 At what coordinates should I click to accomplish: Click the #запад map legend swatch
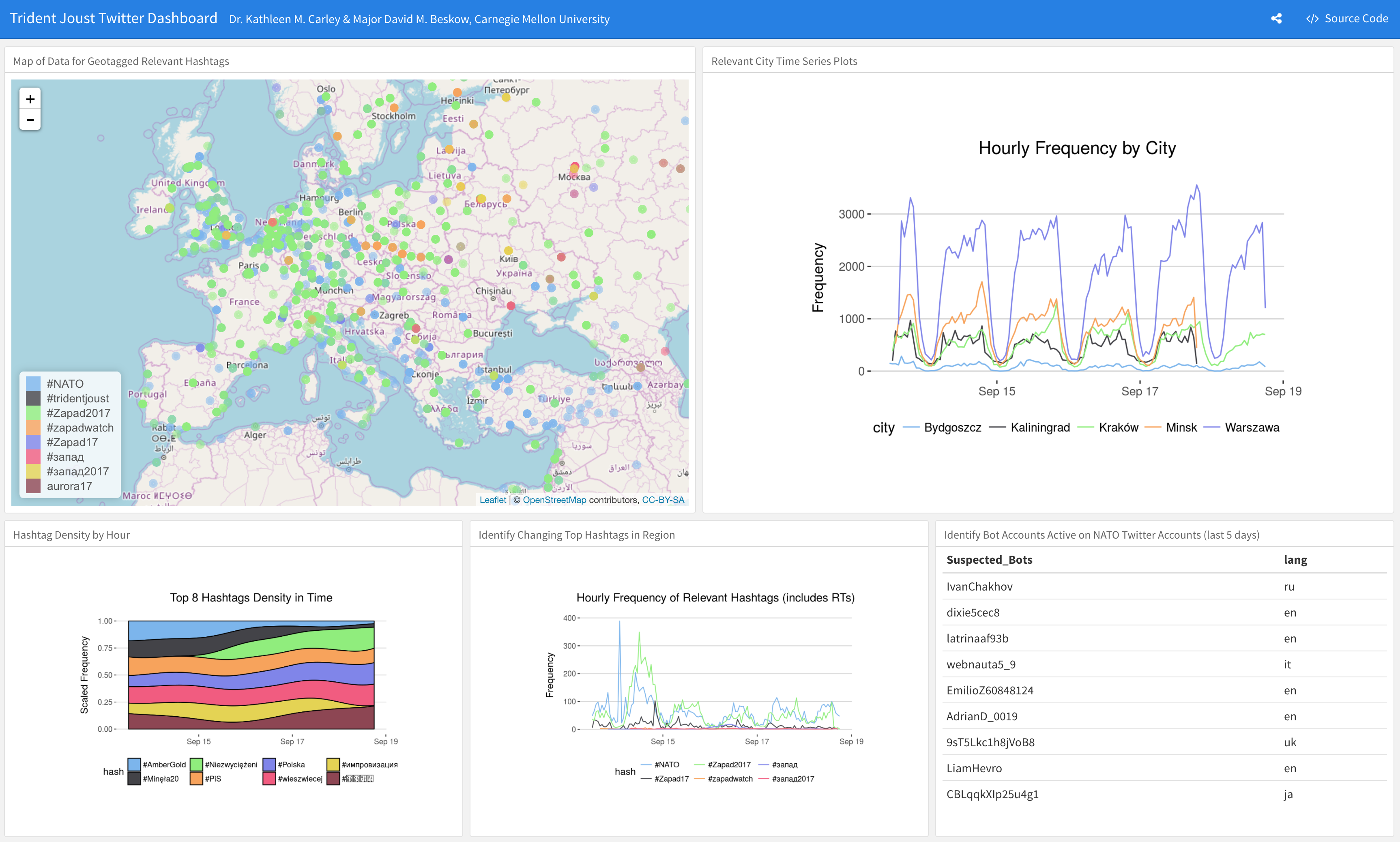point(34,457)
